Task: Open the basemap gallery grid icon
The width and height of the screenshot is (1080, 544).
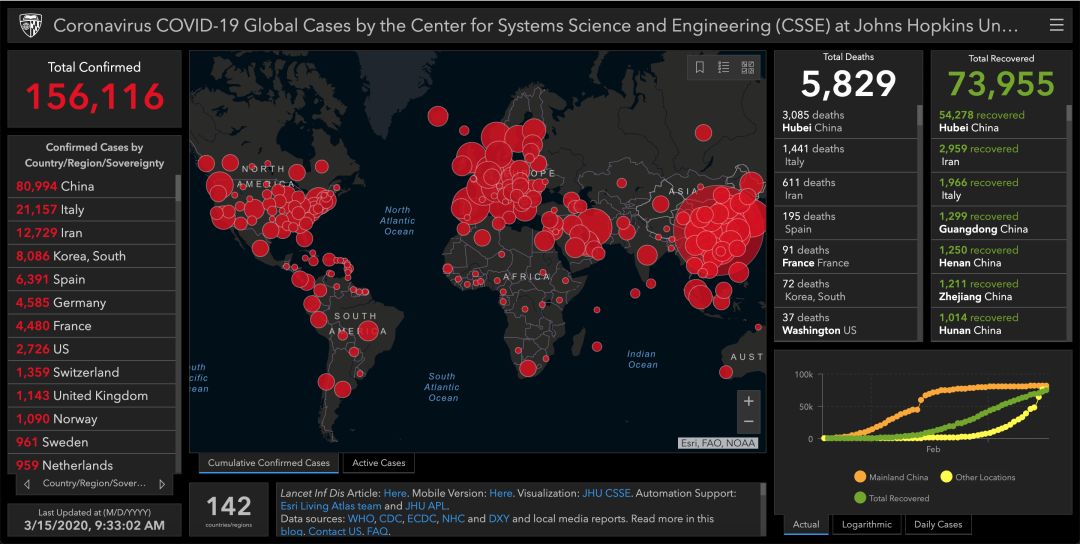Action: pos(747,67)
